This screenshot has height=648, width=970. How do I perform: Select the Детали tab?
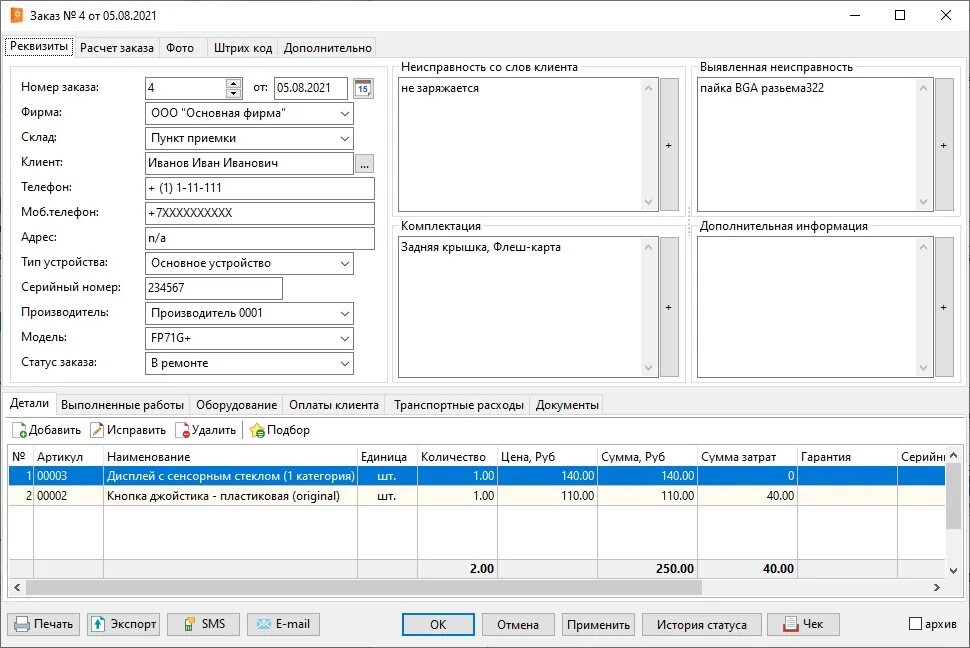(x=29, y=403)
